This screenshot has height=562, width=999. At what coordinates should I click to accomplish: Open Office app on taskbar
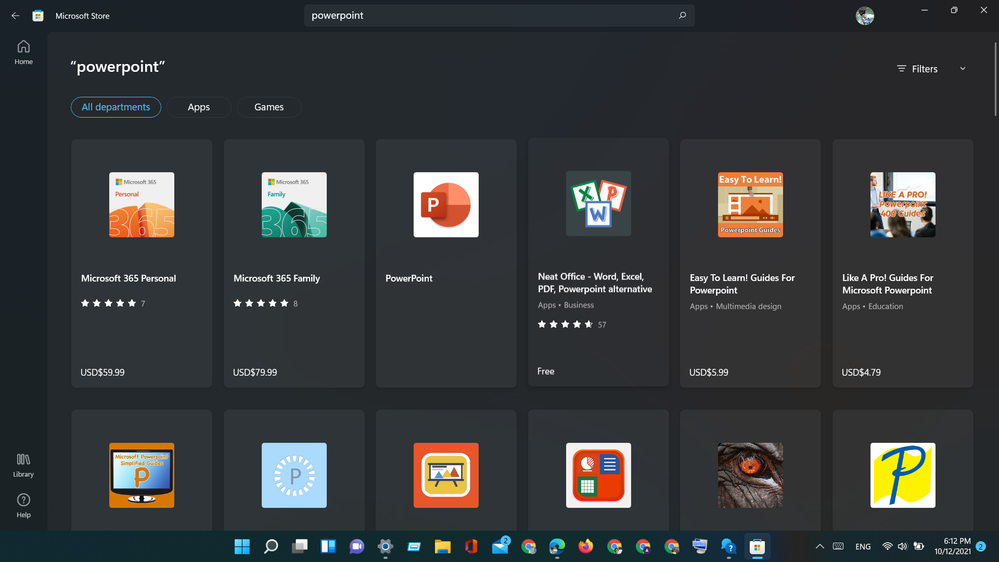(x=471, y=546)
